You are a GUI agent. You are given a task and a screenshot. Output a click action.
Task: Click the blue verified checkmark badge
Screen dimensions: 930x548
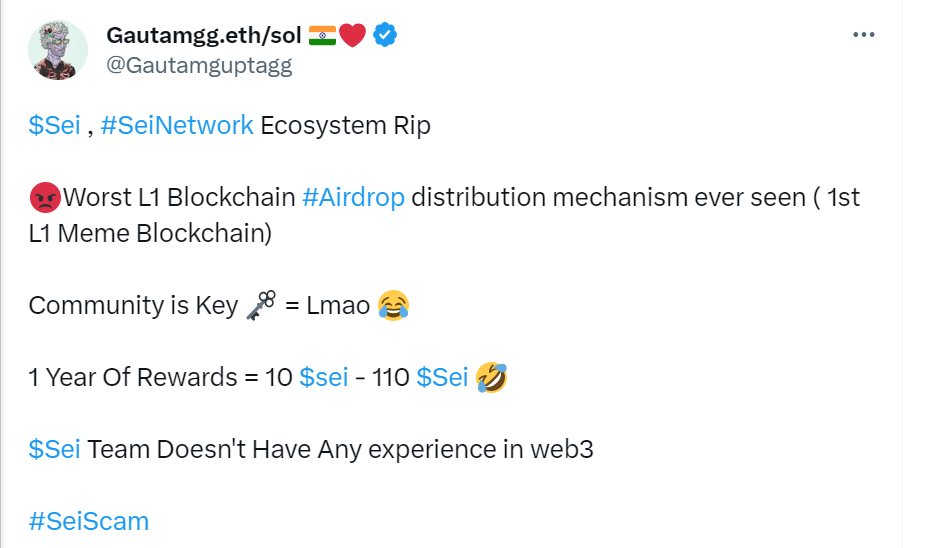click(x=385, y=35)
